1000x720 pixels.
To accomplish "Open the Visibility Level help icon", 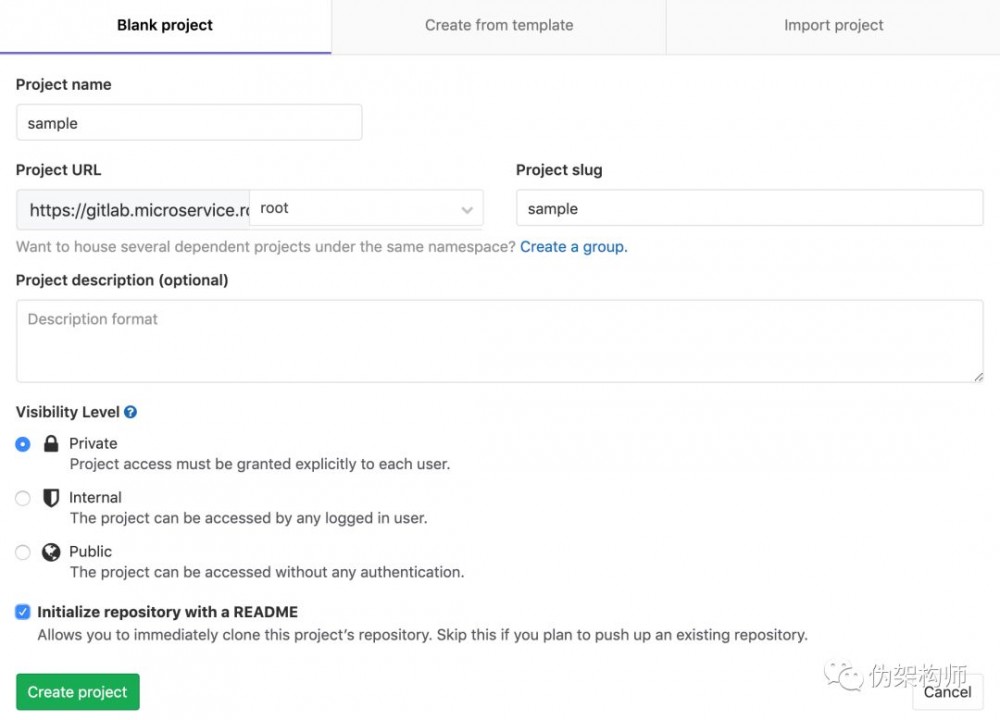I will click(x=130, y=412).
